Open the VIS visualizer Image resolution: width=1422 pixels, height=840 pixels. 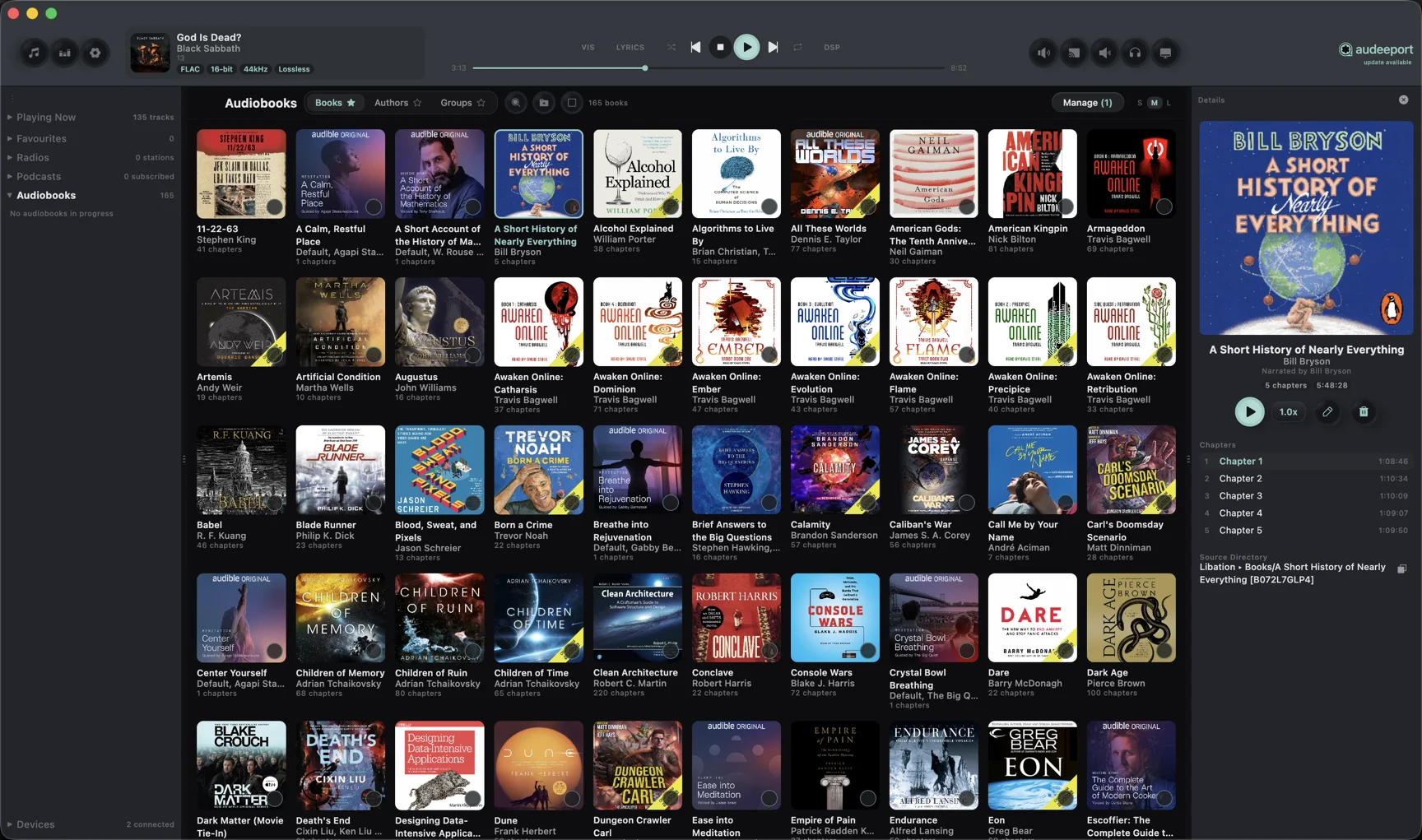(x=588, y=47)
